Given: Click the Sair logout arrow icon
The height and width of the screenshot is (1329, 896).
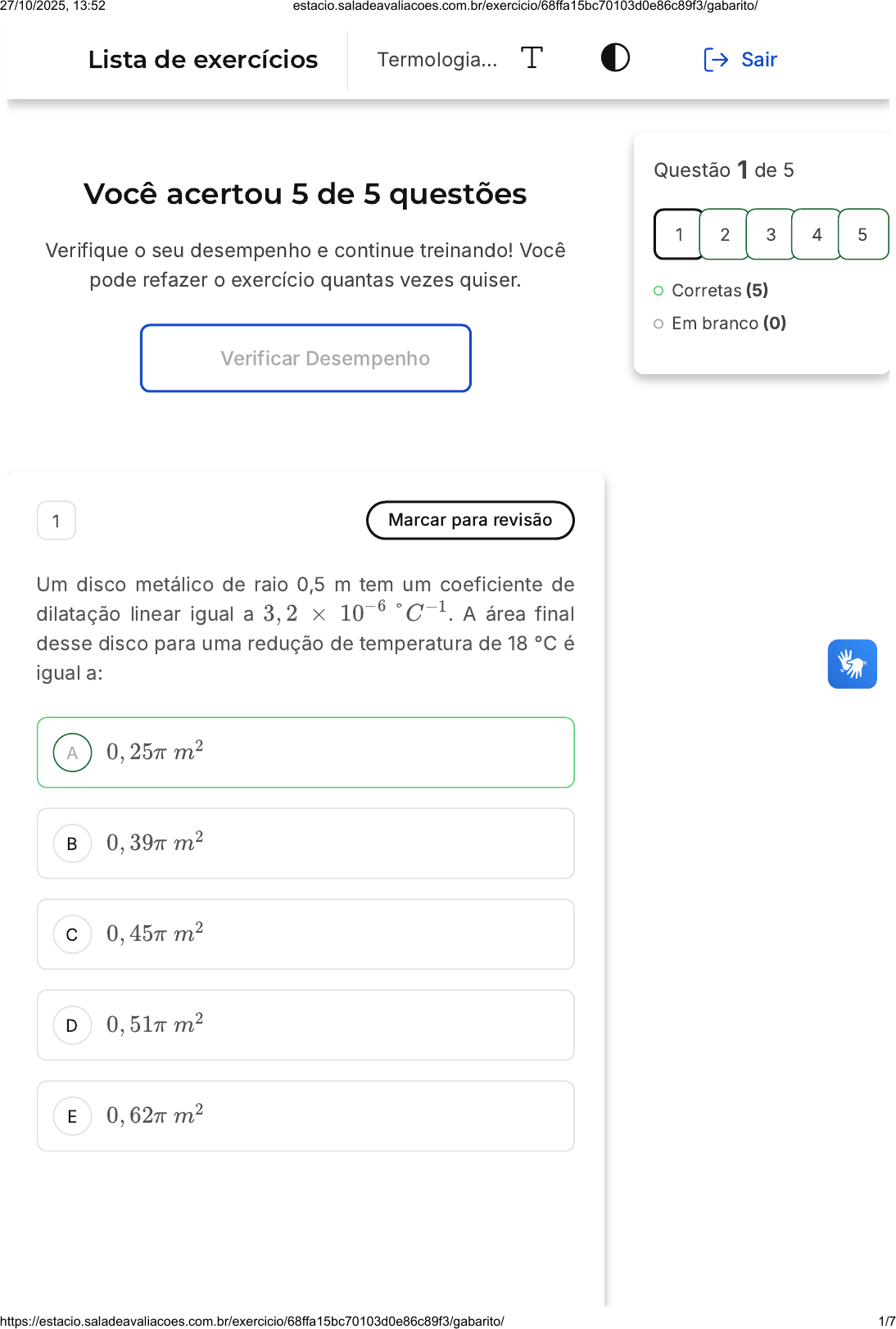Looking at the screenshot, I should (716, 60).
